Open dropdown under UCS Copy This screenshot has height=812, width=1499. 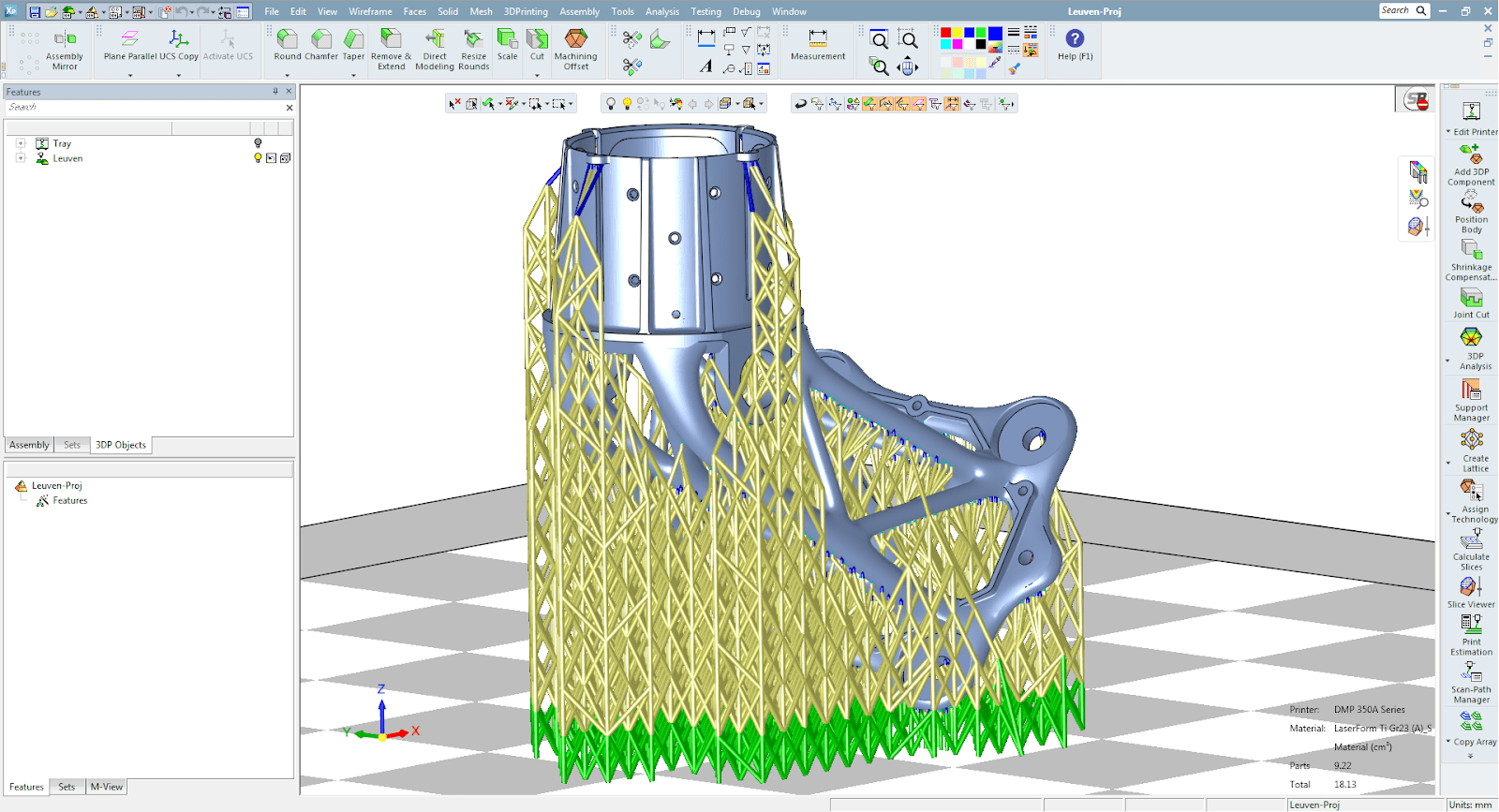(x=179, y=75)
